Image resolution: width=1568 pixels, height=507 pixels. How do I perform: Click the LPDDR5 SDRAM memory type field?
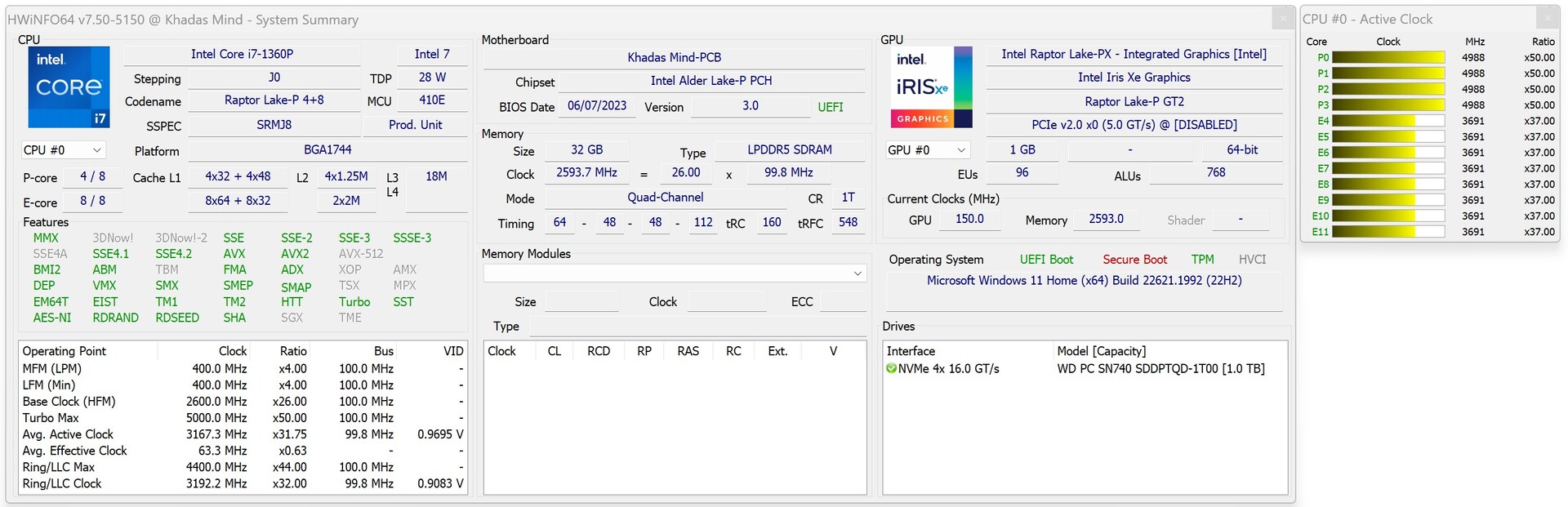coord(790,150)
